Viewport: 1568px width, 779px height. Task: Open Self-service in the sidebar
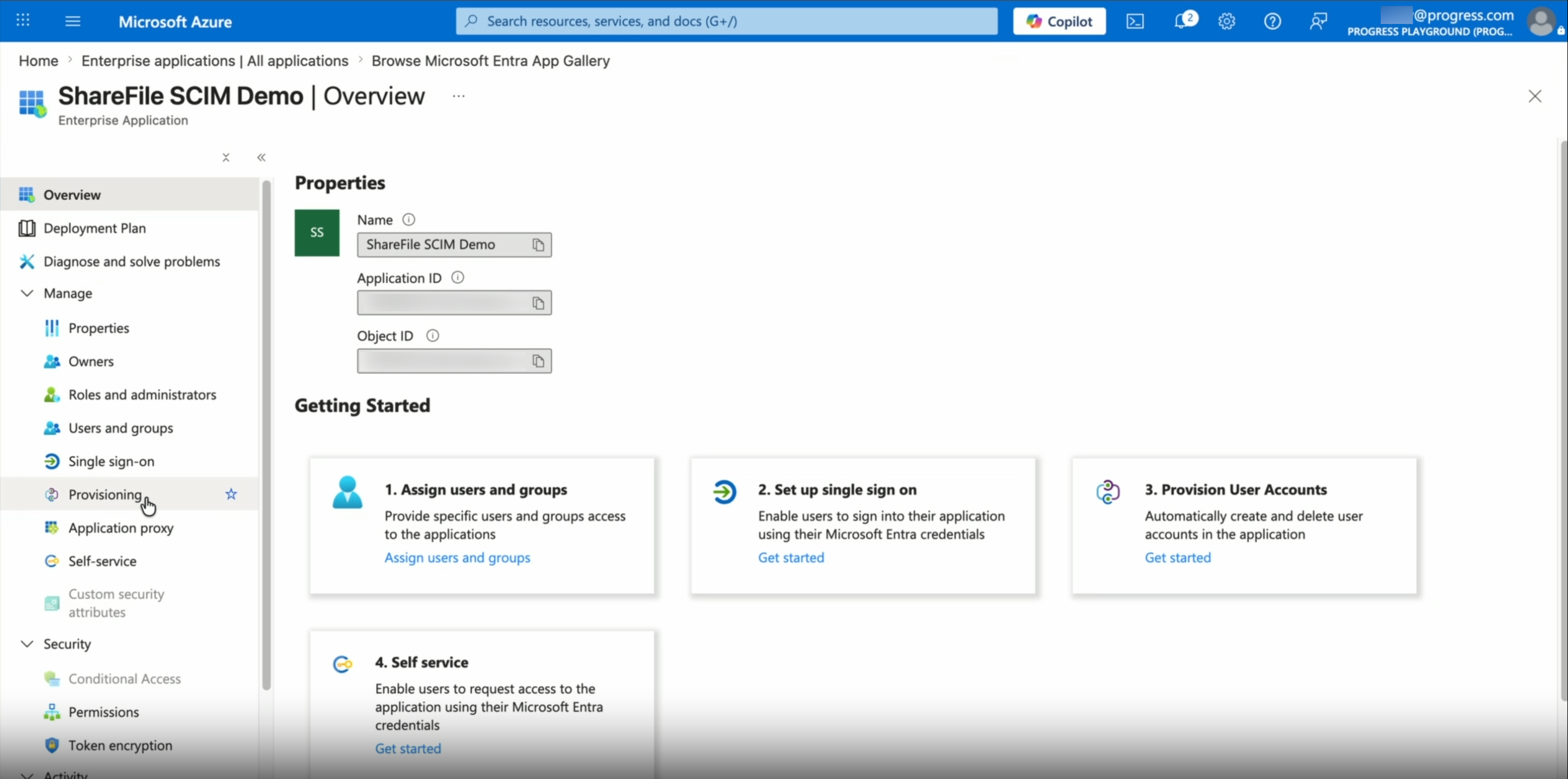(129, 561)
